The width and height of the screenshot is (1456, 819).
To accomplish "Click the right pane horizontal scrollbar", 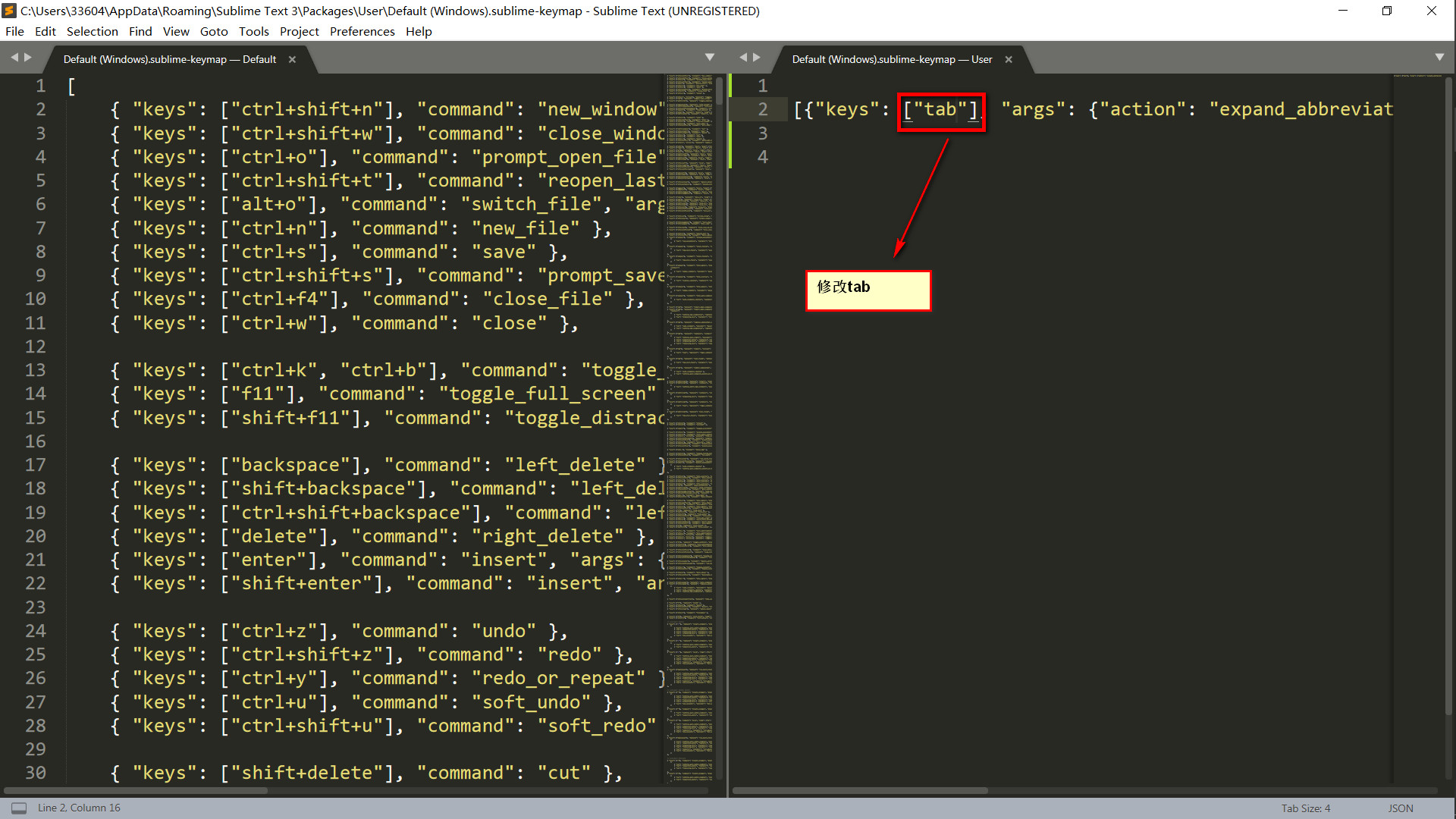I will [860, 790].
